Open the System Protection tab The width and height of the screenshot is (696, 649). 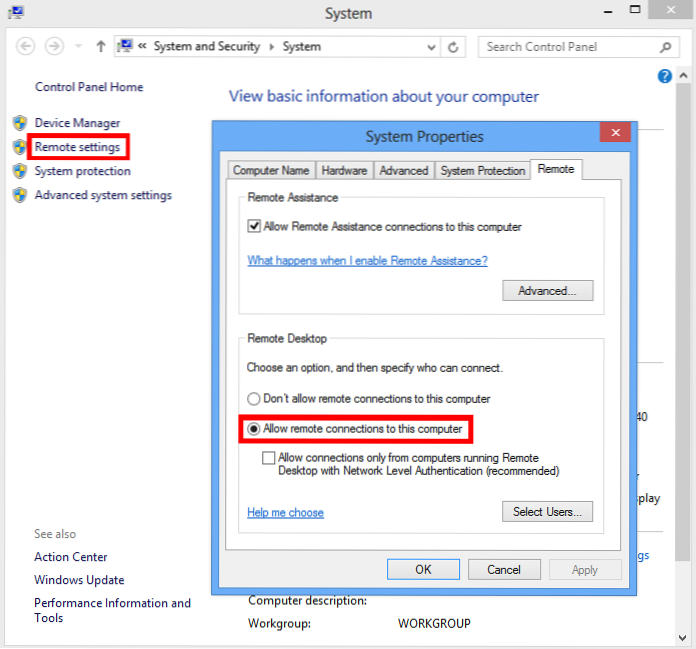482,171
